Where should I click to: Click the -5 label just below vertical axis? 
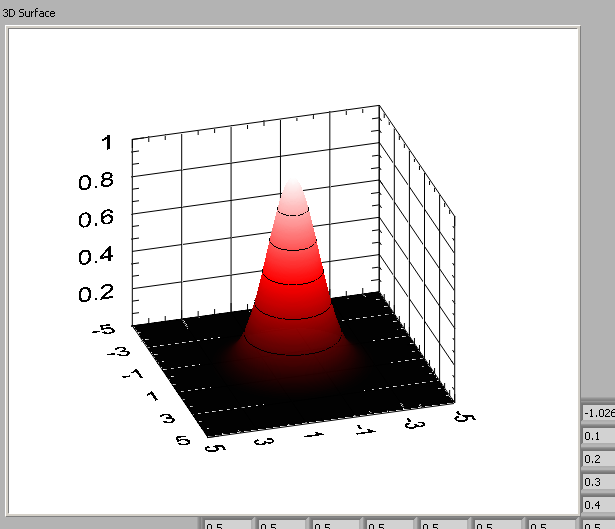pos(103,331)
